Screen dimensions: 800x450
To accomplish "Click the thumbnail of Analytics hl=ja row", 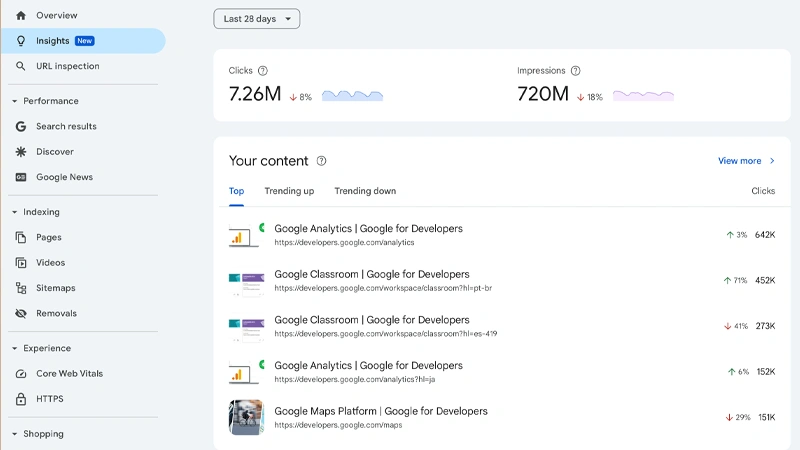I will [246, 371].
